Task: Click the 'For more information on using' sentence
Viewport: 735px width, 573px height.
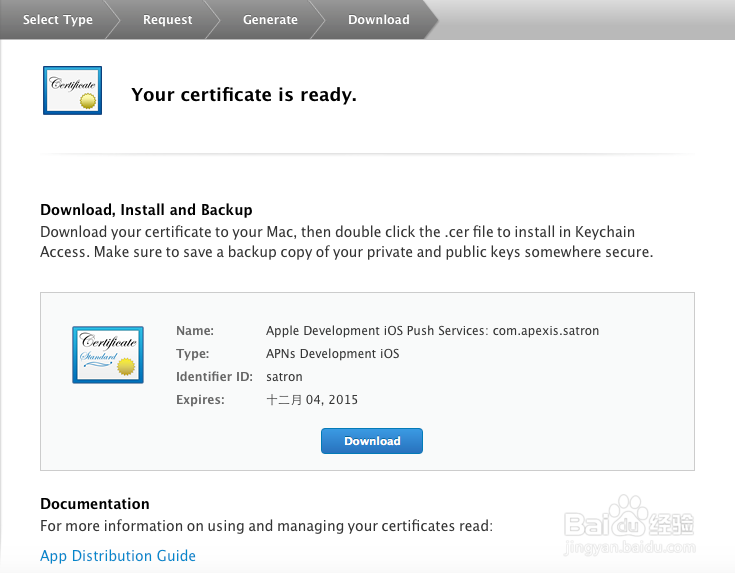Action: click(x=266, y=526)
